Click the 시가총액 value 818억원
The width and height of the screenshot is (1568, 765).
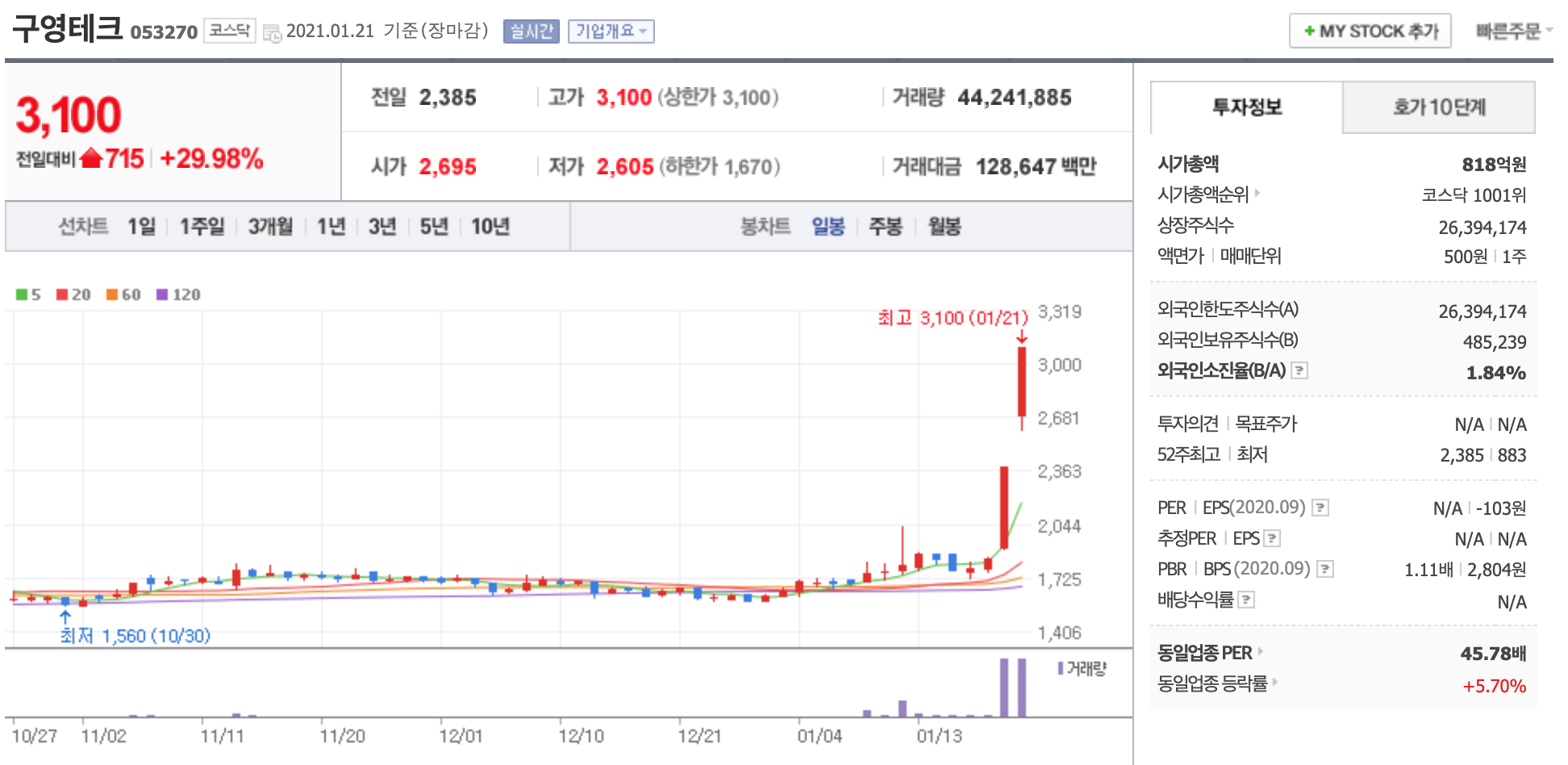tap(1494, 165)
